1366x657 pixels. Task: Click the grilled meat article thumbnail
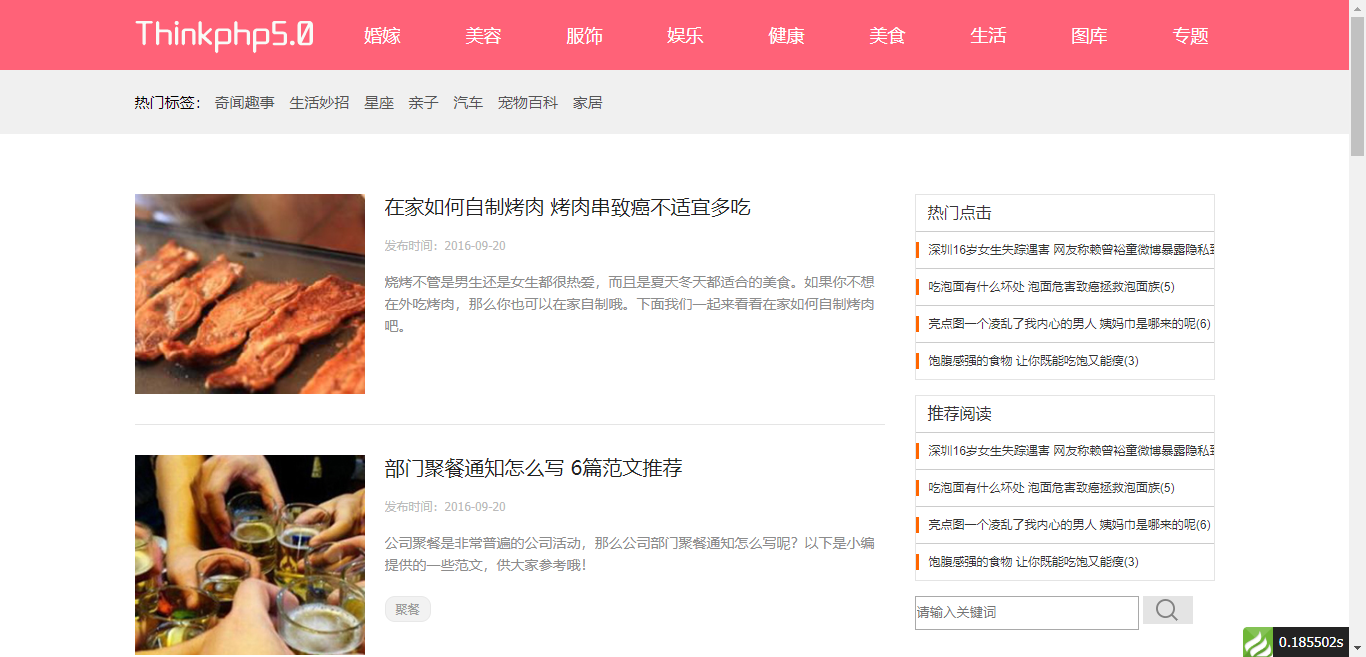pos(250,294)
